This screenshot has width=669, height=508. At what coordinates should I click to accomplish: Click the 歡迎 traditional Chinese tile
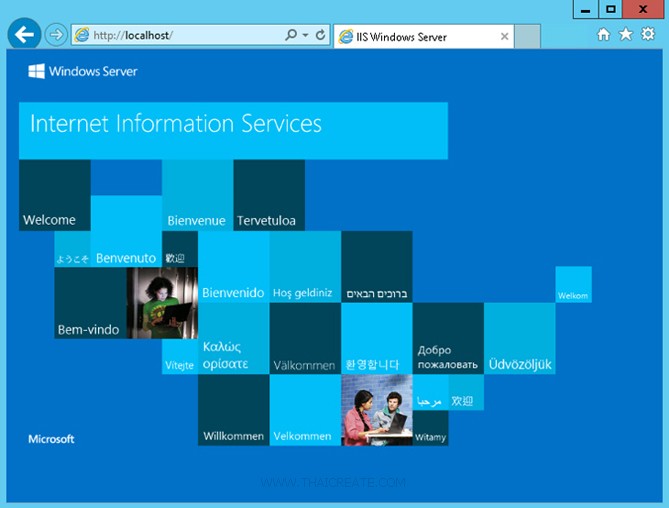click(180, 249)
